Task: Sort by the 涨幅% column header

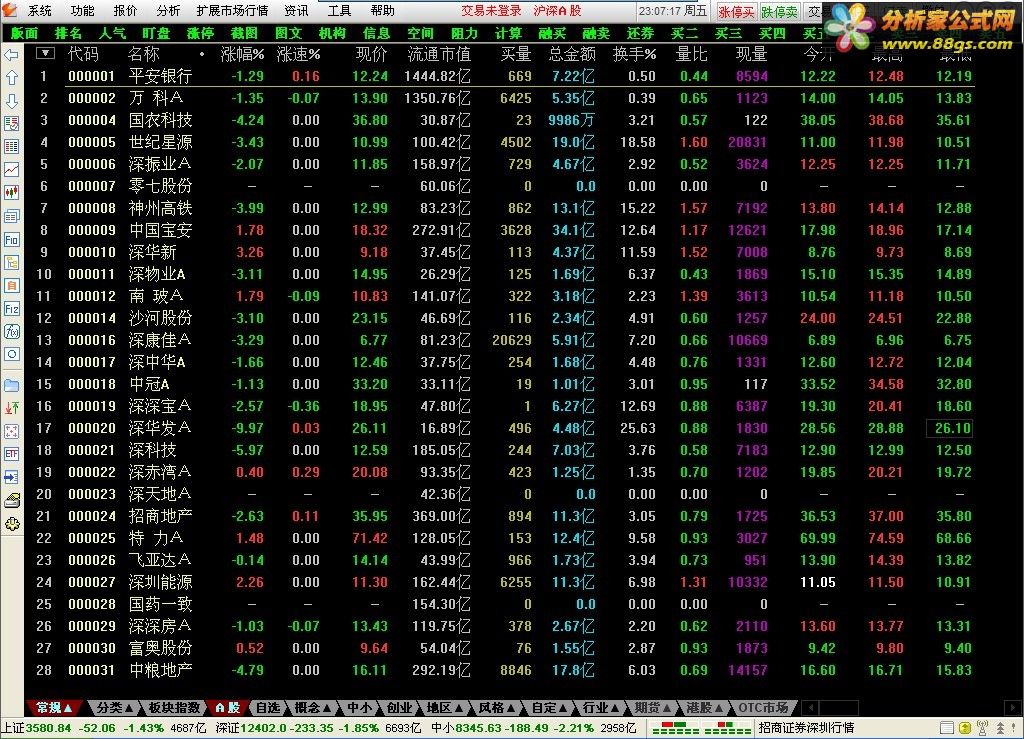Action: (242, 54)
